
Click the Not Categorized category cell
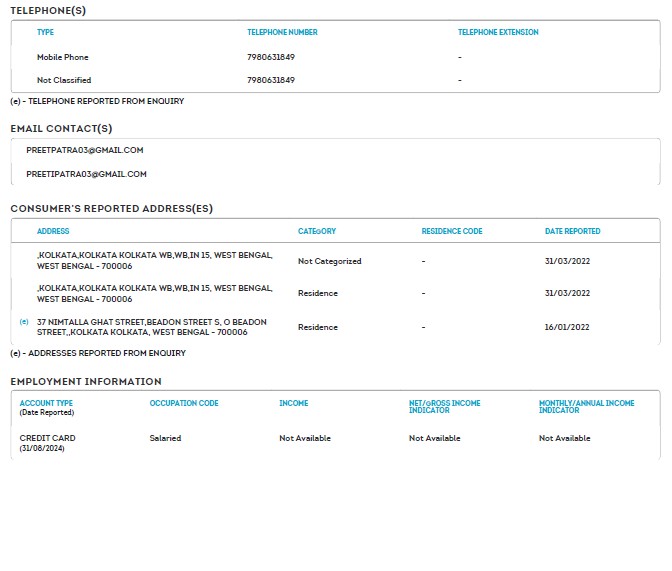pyautogui.click(x=329, y=261)
